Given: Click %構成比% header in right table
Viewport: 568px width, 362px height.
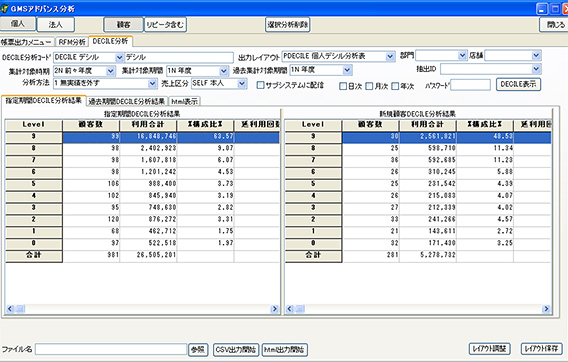Looking at the screenshot, I should point(485,125).
